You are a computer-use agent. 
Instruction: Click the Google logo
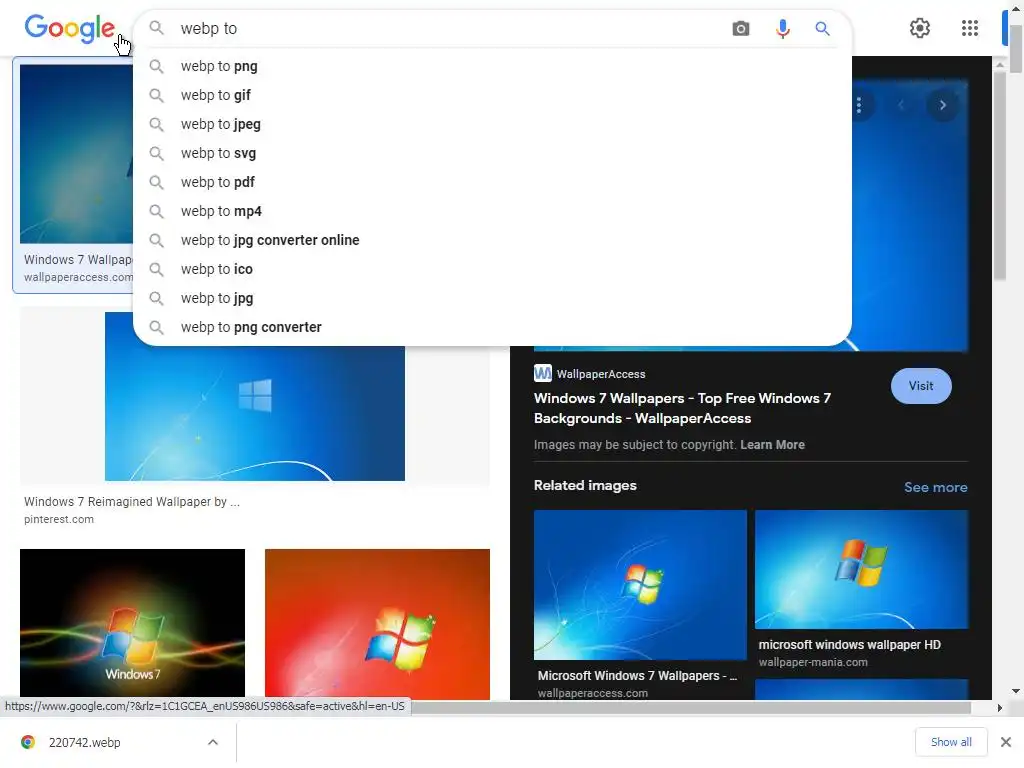[x=69, y=29]
